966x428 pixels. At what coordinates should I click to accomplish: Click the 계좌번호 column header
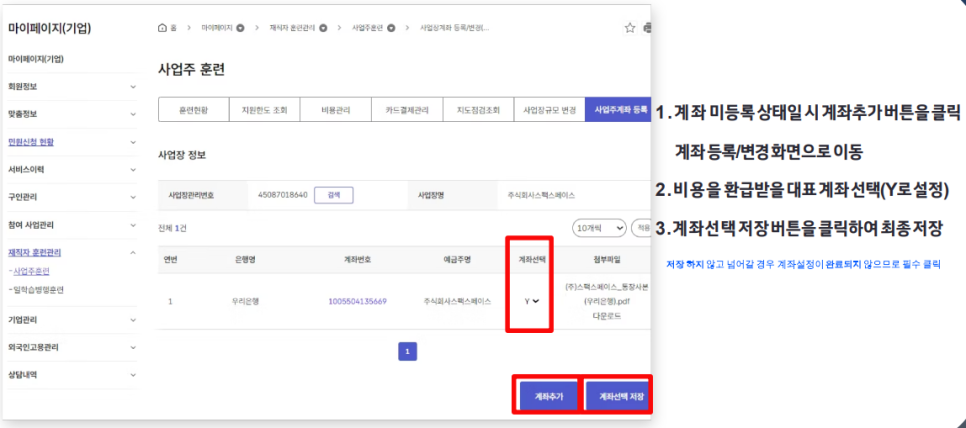(x=357, y=260)
